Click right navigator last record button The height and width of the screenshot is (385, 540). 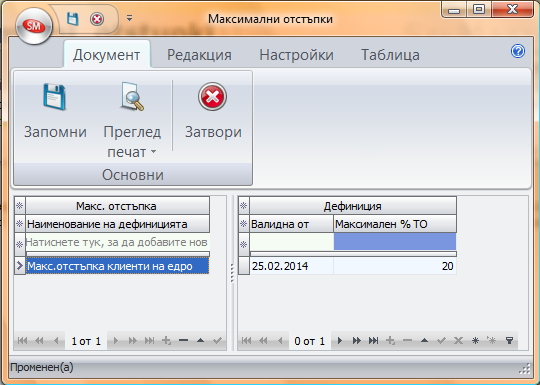373,341
